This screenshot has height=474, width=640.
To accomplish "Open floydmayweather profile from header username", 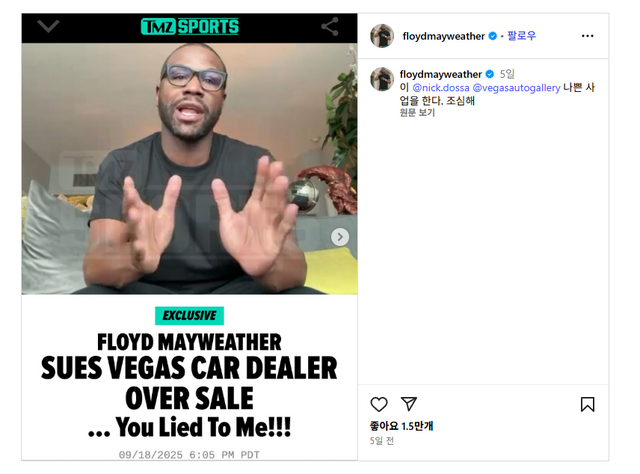I will [444, 36].
